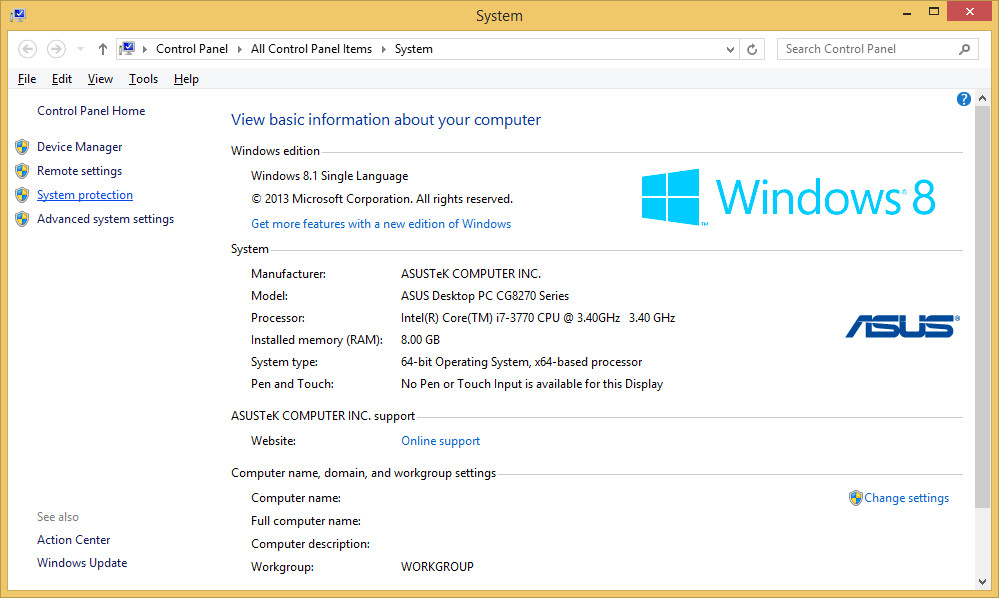Screen dimensions: 999x598
Task: Click the ASUS logo
Action: pos(902,326)
